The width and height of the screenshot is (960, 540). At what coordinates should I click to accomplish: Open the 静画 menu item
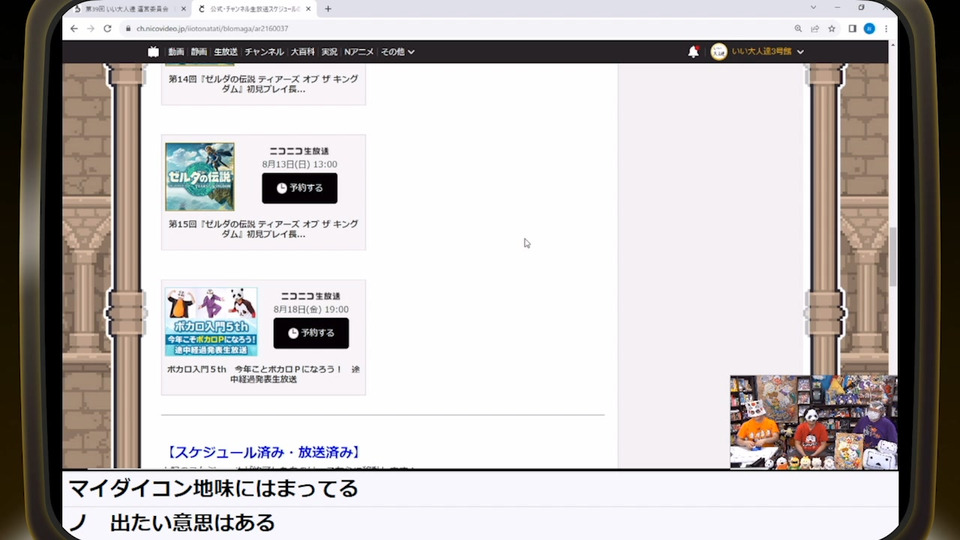[x=198, y=52]
